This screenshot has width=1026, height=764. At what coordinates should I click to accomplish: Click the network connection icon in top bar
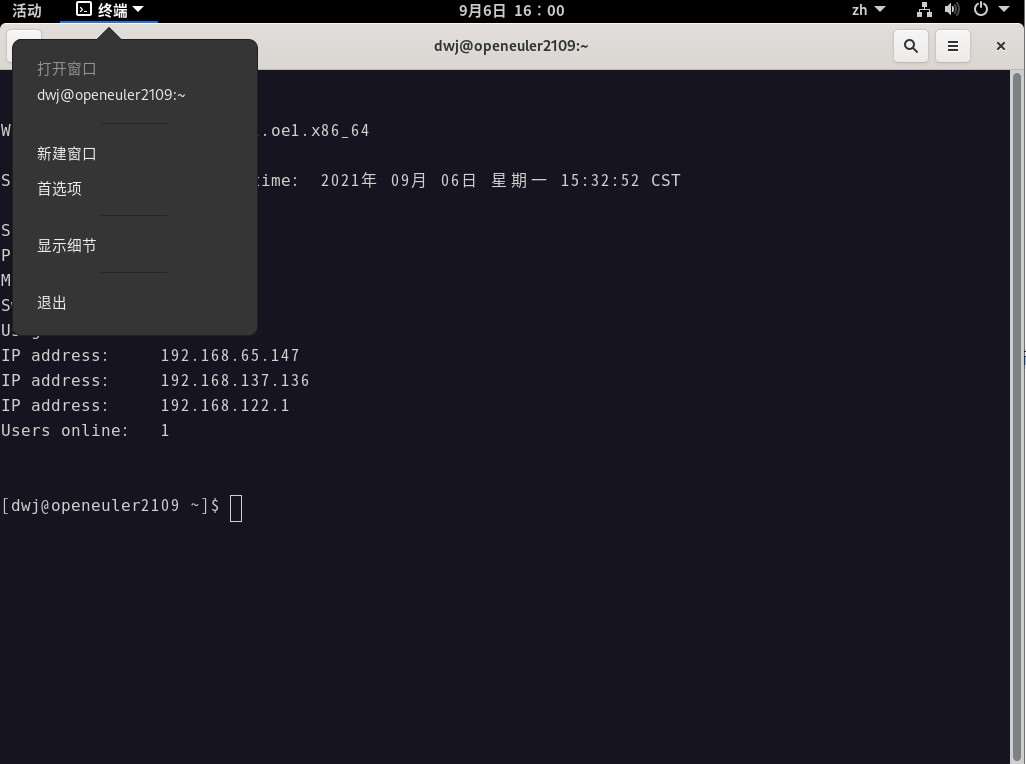924,10
